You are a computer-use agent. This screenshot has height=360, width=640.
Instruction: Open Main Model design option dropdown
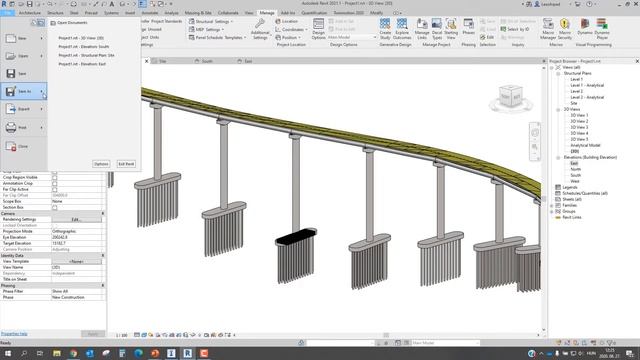pyautogui.click(x=352, y=37)
